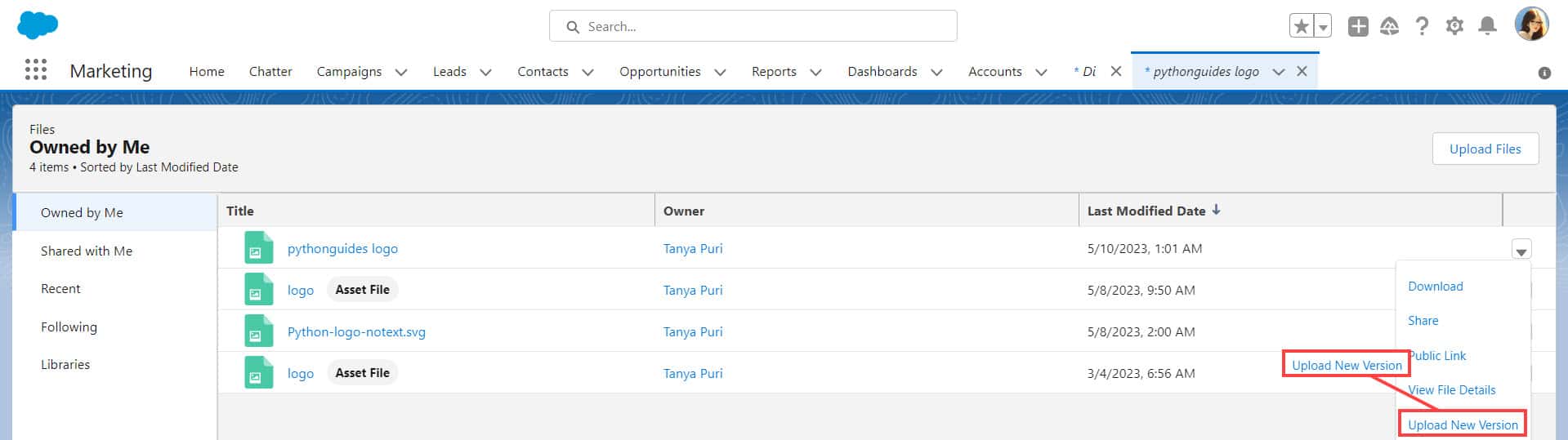Image resolution: width=1568 pixels, height=440 pixels.
Task: Open the Contacts tab
Action: [x=543, y=71]
